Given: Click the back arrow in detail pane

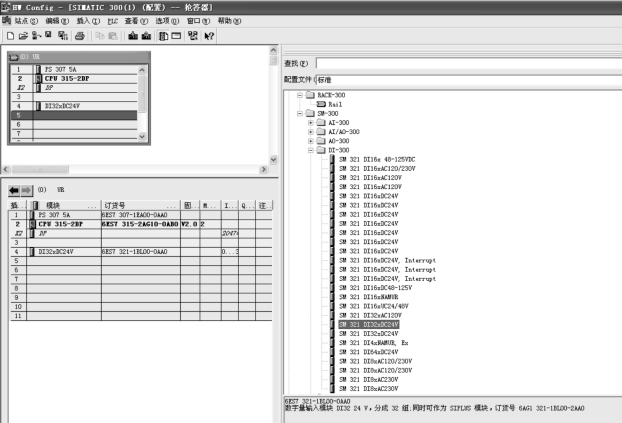Looking at the screenshot, I should 14,190.
